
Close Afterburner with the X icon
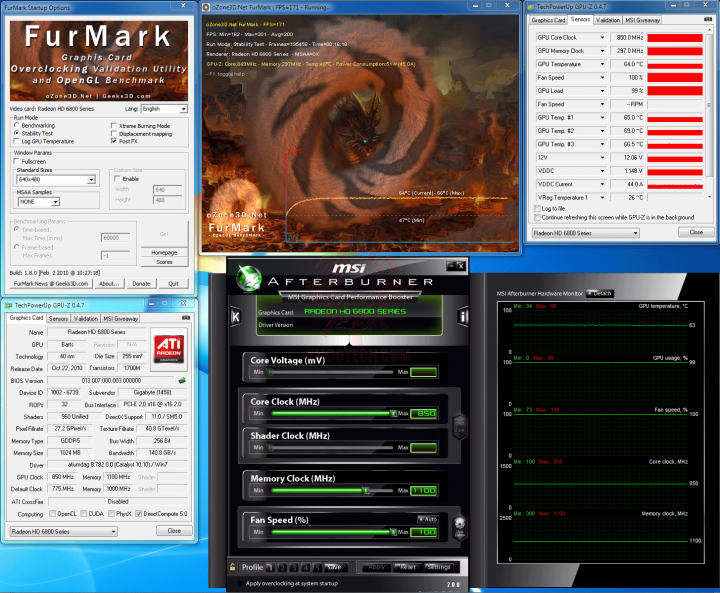(x=461, y=265)
